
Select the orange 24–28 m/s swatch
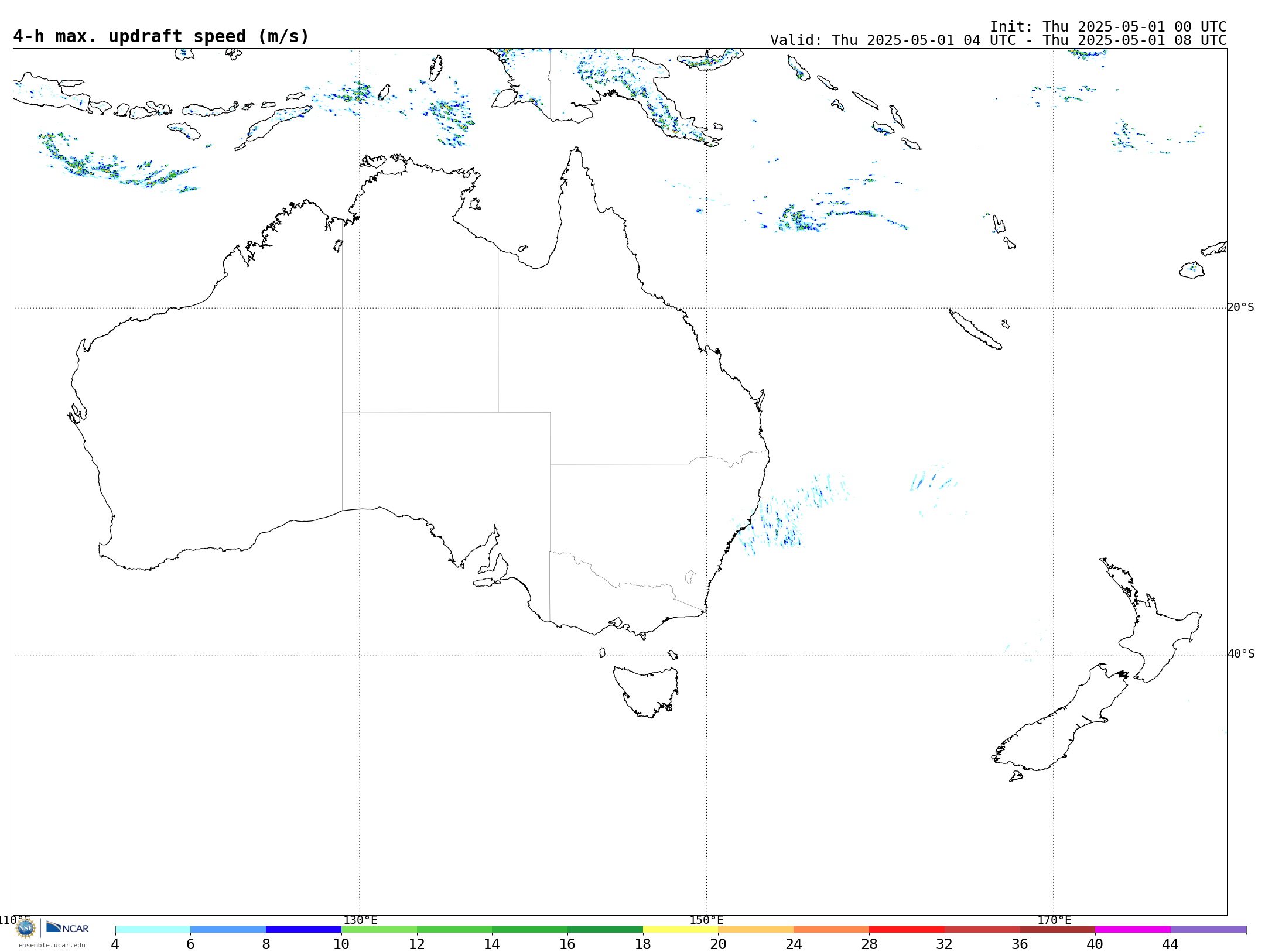click(x=831, y=930)
